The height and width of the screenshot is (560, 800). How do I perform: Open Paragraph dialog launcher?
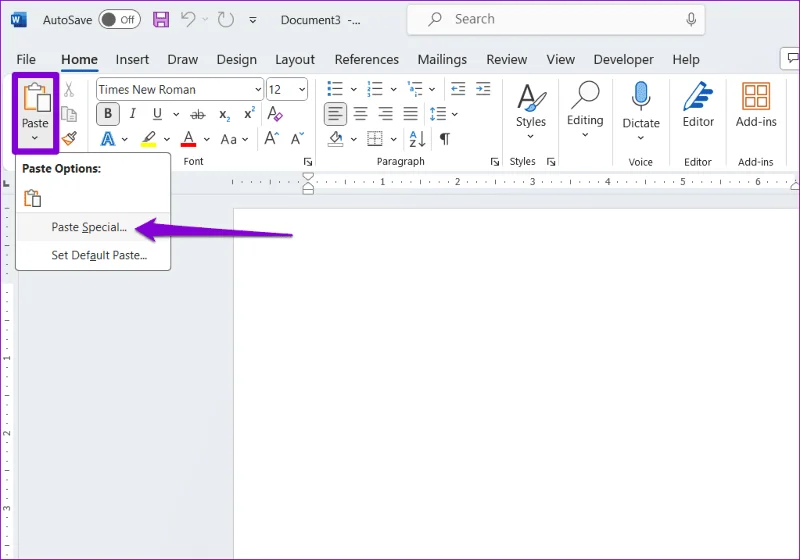(x=494, y=162)
